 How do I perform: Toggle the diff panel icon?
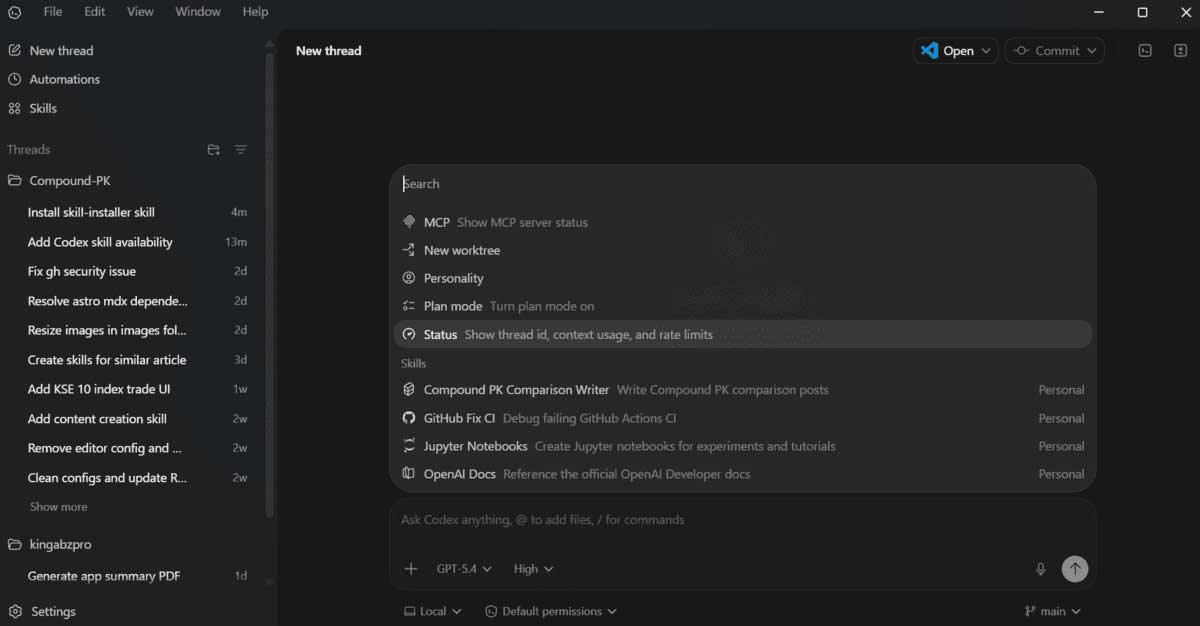(x=1180, y=51)
